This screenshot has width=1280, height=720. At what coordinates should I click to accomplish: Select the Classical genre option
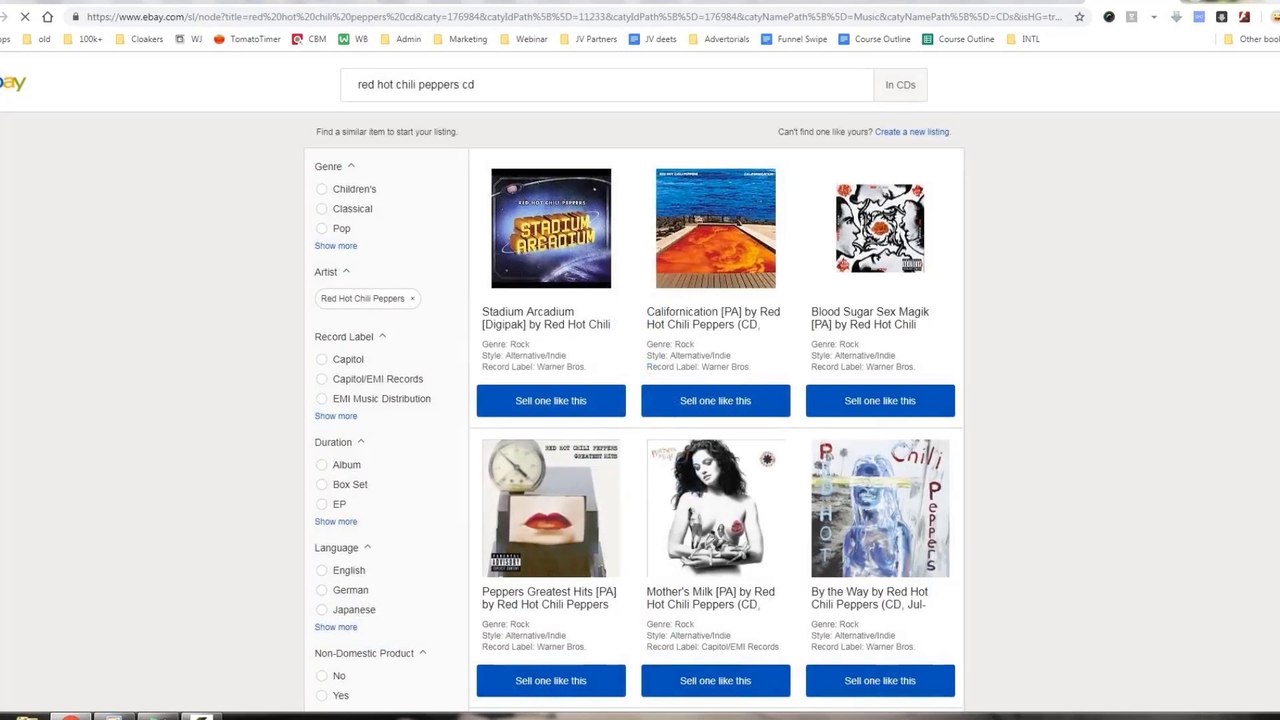click(x=321, y=209)
